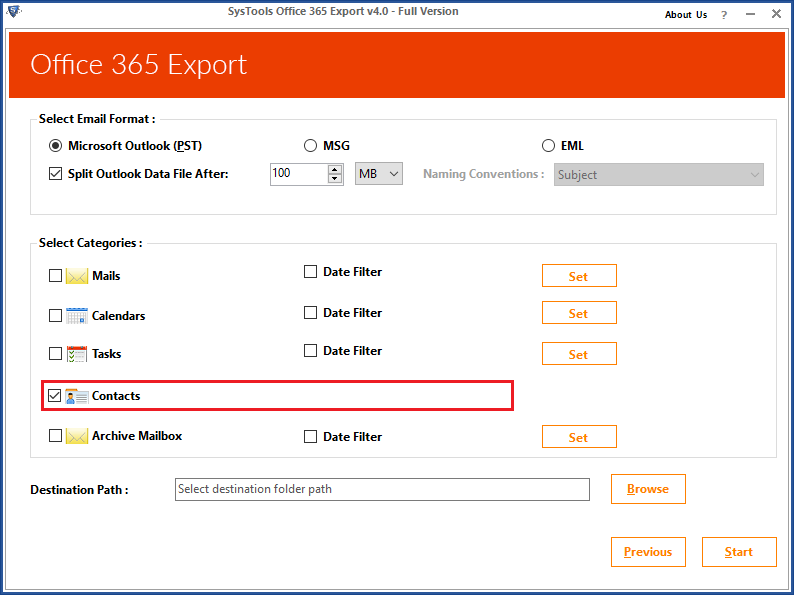Viewport: 794px width, 595px height.
Task: Click Browse to choose destination folder
Action: 648,489
